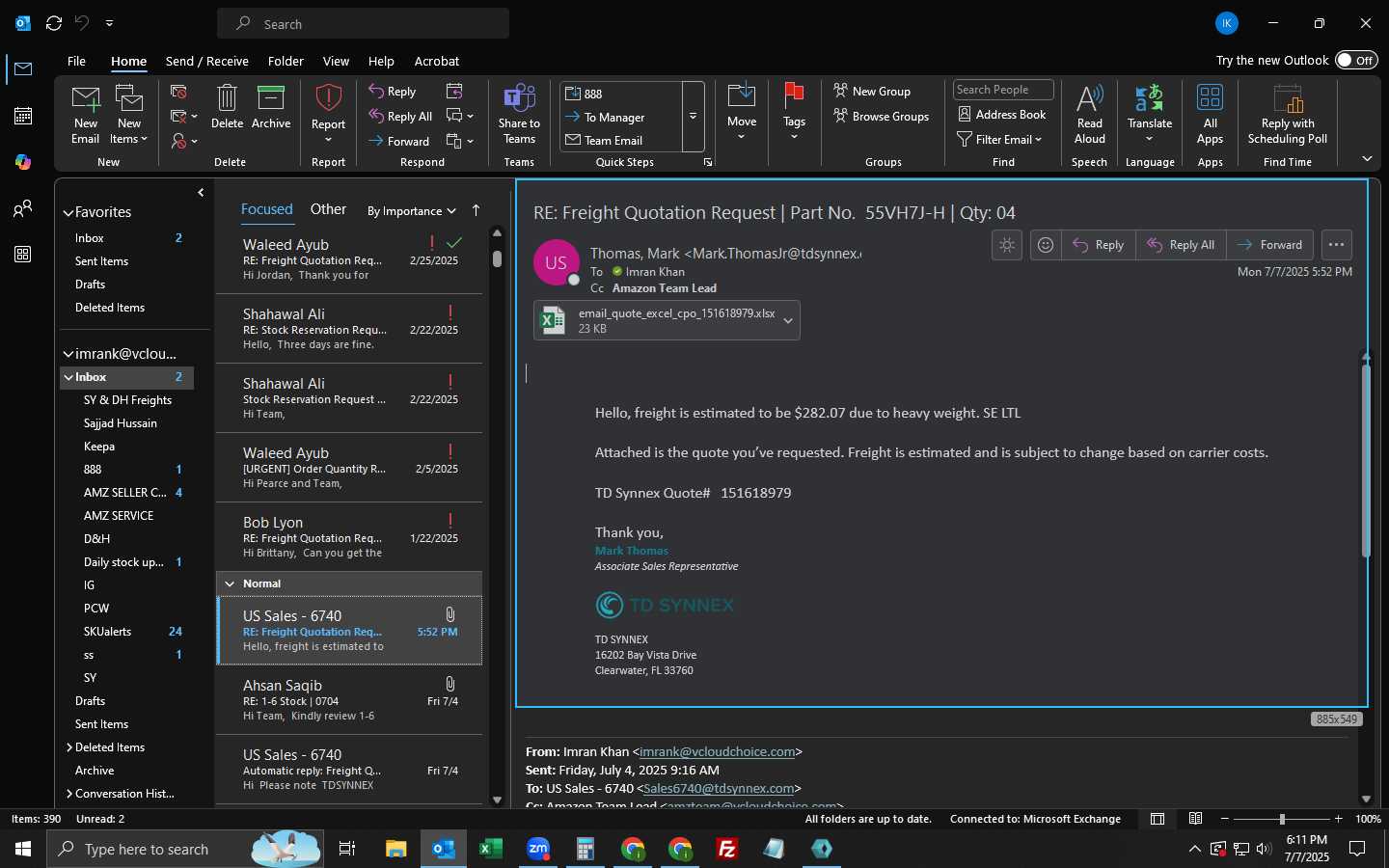
Task: Expand Conversation History folder
Action: click(x=69, y=794)
